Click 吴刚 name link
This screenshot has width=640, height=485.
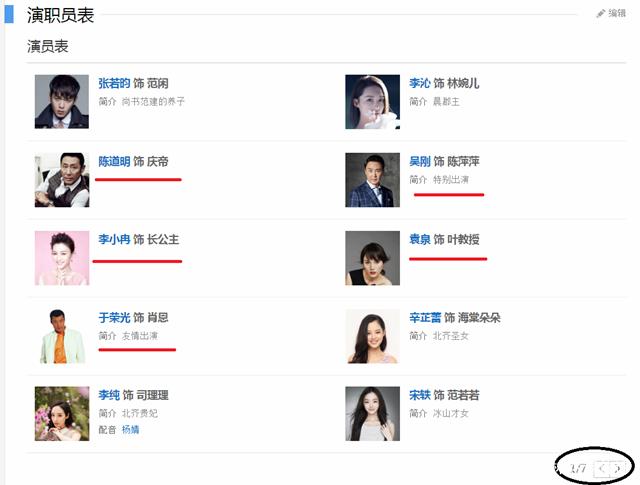tap(419, 162)
